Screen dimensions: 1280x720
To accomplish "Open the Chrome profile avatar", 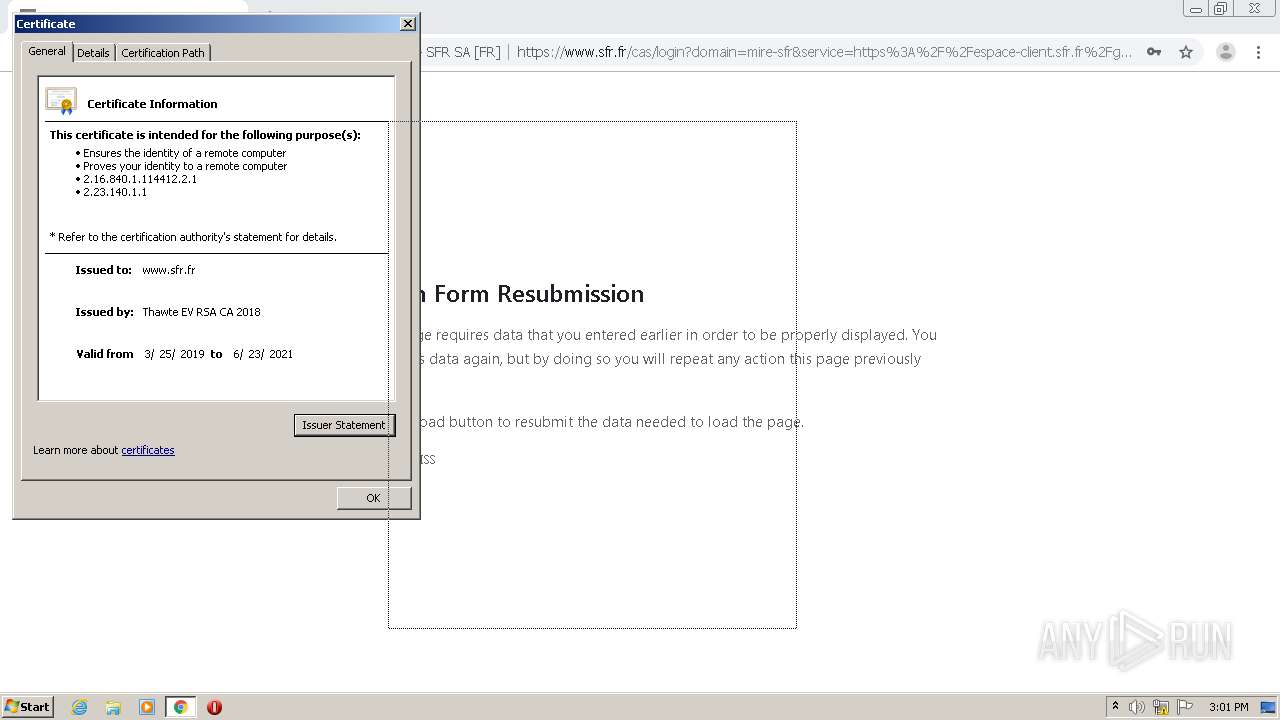I will point(1226,52).
